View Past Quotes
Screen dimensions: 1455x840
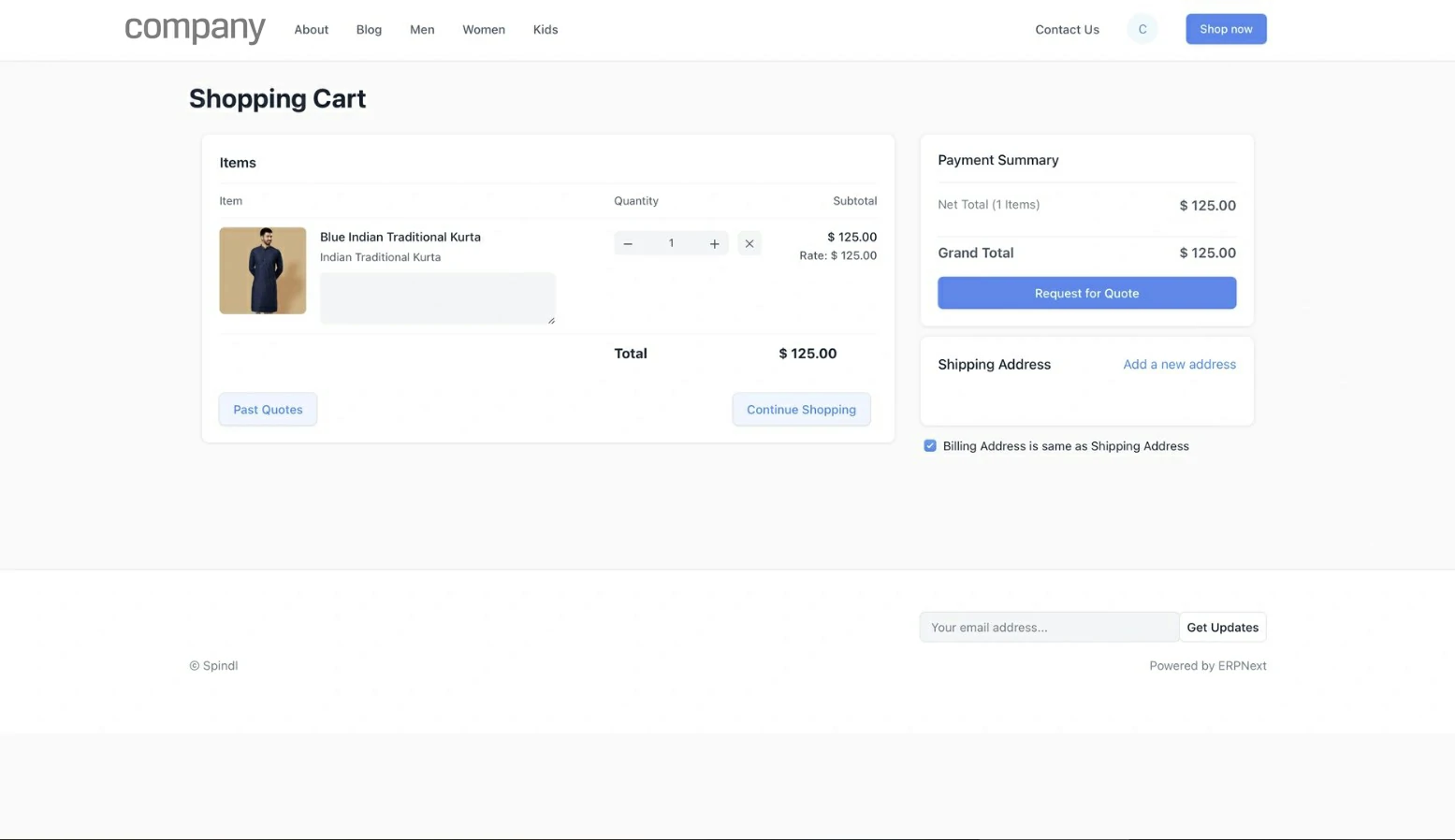click(268, 410)
